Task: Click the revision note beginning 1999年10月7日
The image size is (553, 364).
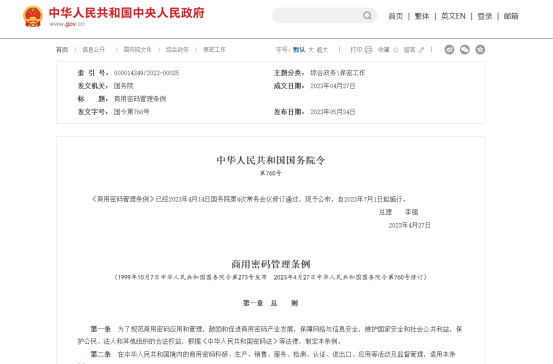Action: 271,277
